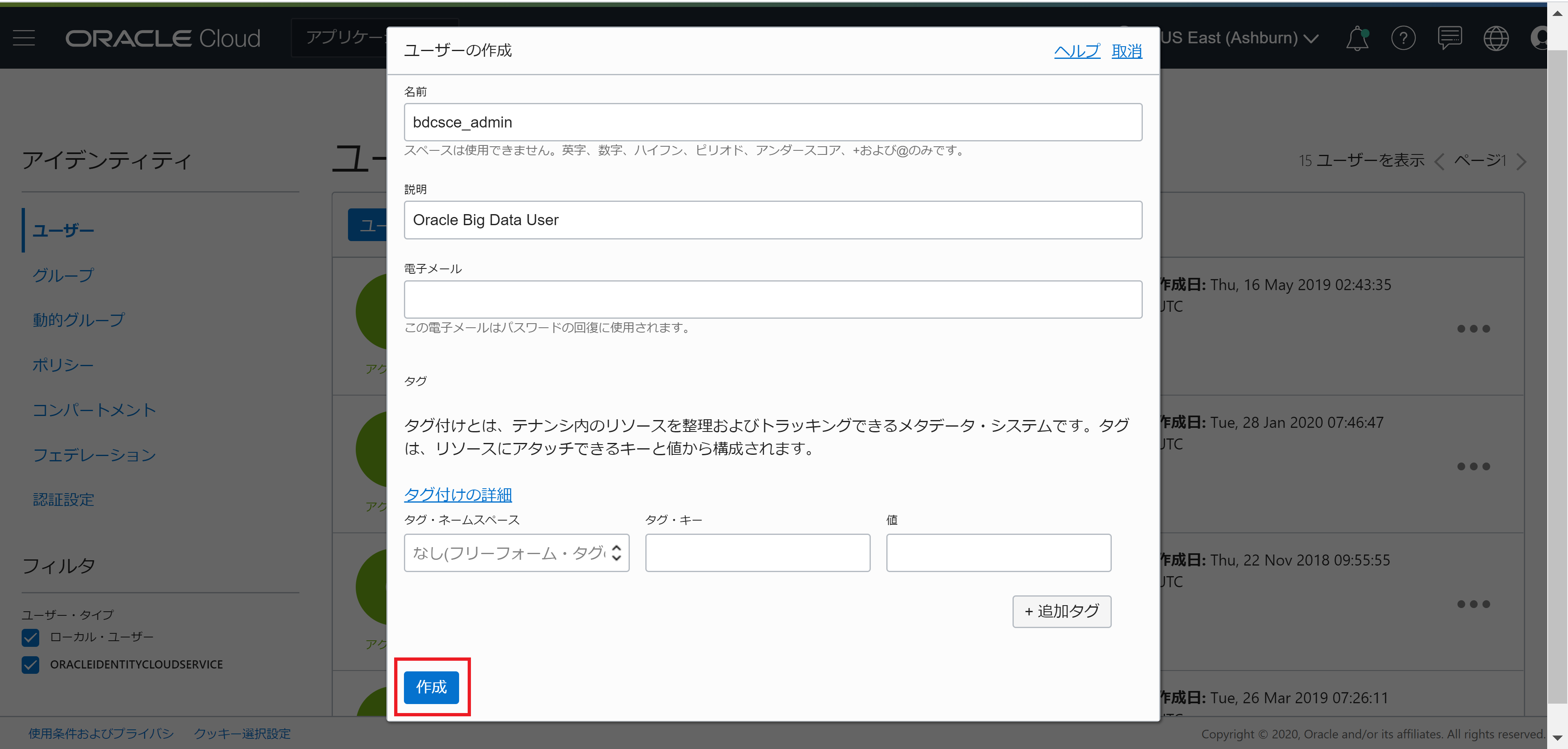Expand the US East (Ashburn) region dropdown

(1239, 38)
